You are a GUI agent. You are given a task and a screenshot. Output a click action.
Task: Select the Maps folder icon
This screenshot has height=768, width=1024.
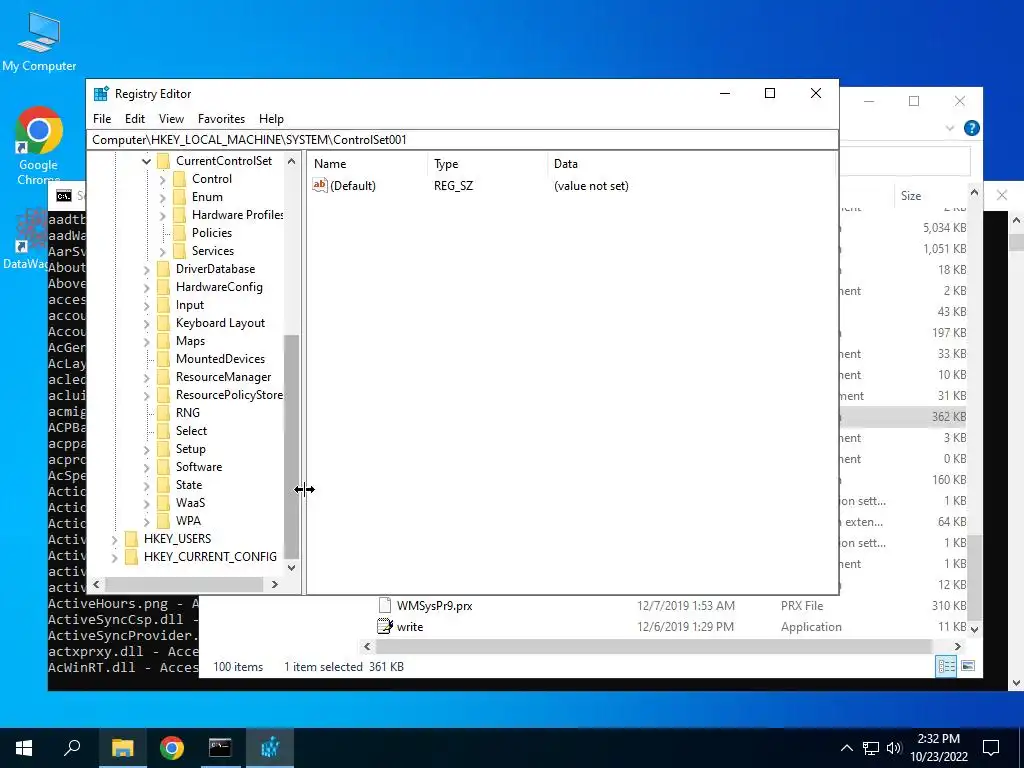163,341
